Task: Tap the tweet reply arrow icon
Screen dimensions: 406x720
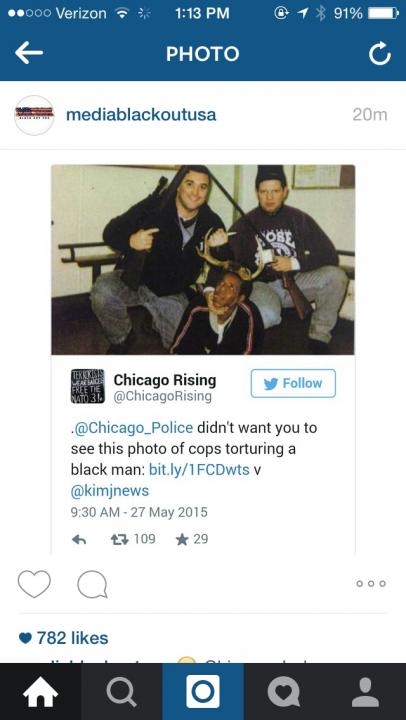Action: pos(79,540)
